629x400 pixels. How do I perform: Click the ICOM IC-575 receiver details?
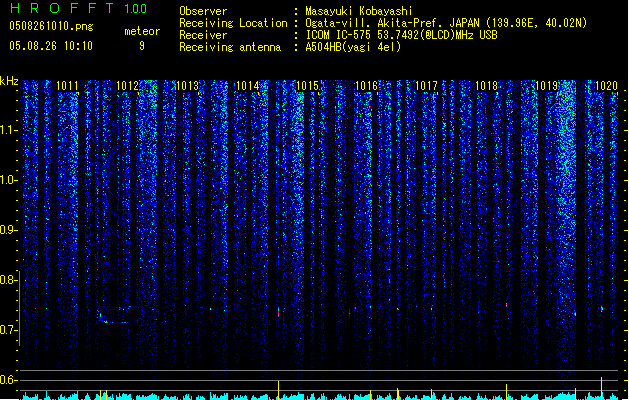pyautogui.click(x=401, y=35)
